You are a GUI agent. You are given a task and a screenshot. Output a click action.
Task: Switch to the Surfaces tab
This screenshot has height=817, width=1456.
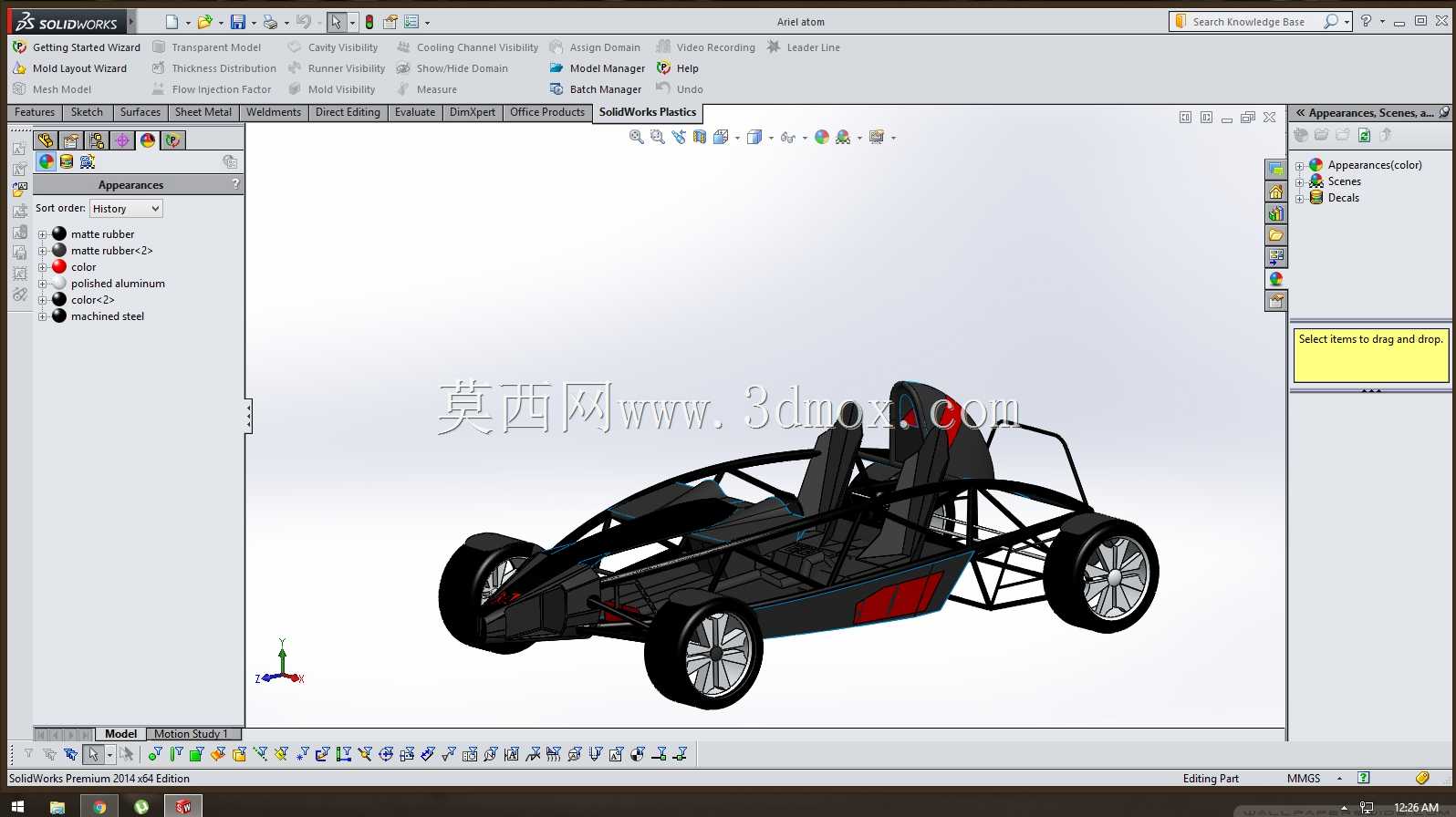tap(140, 112)
